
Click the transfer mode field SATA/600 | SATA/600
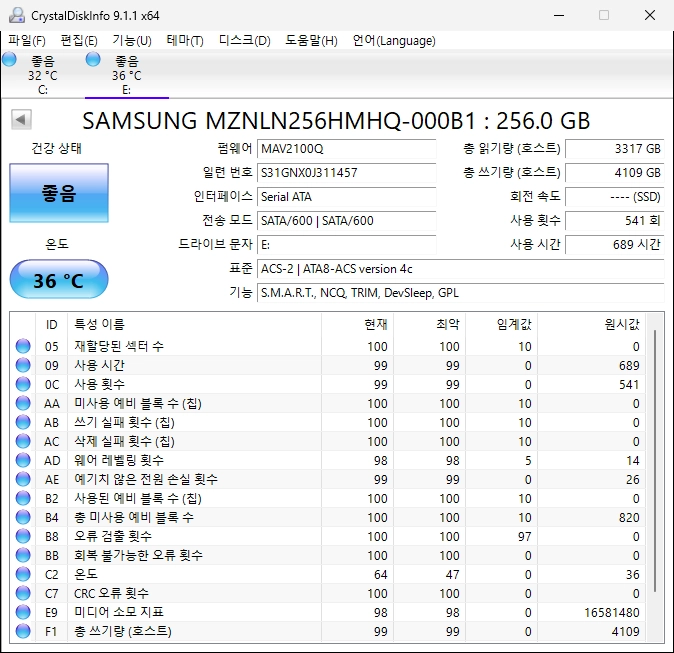coord(346,221)
